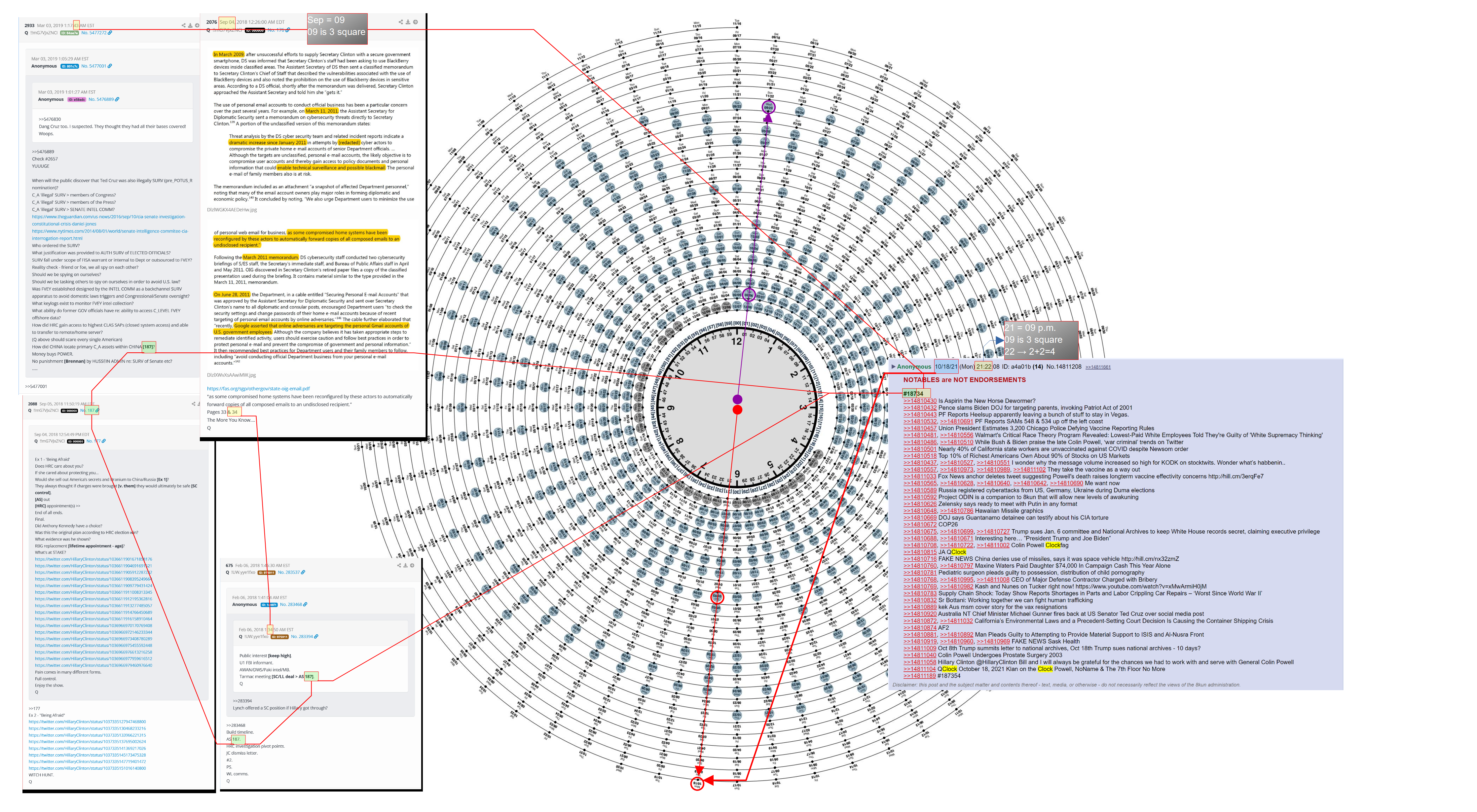The width and height of the screenshot is (1477, 812).
Task: Click 'NOTABLES are NOT ENDORSEMENTS' heading
Action: [x=964, y=380]
